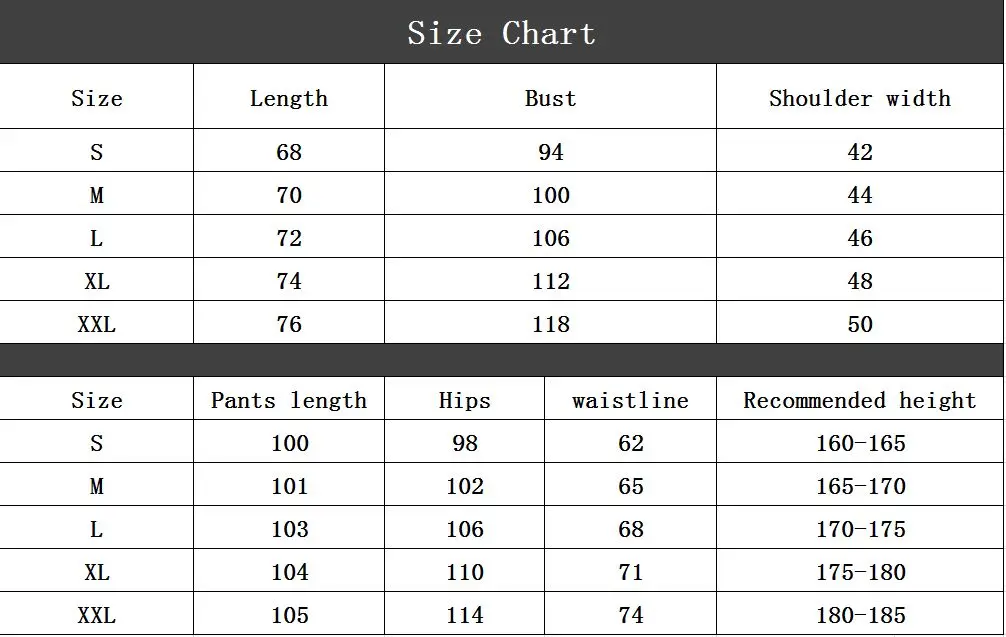Click the Size Chart title text
The height and width of the screenshot is (637, 1006).
click(x=501, y=33)
